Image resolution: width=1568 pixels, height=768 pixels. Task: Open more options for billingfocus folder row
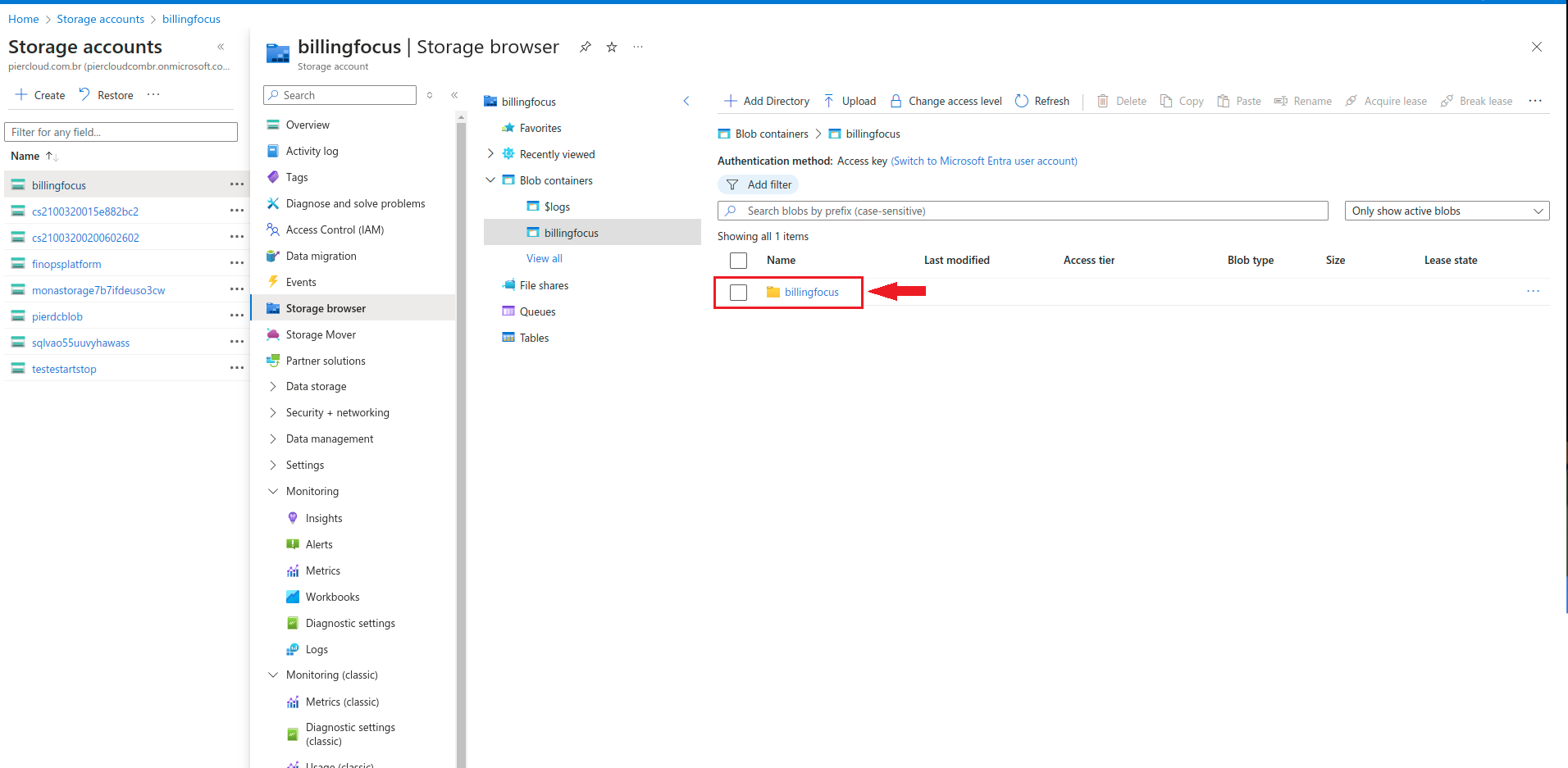[x=1533, y=292]
